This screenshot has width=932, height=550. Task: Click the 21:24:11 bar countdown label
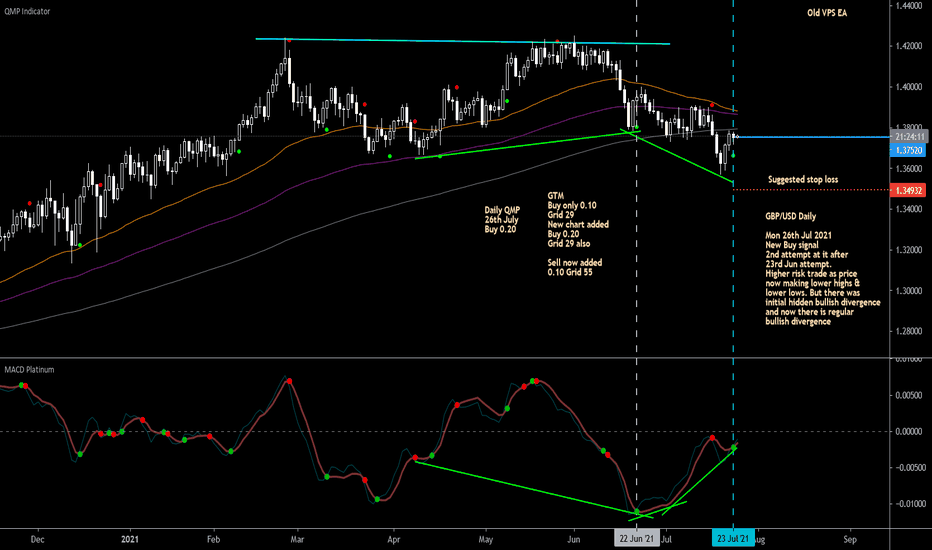coord(908,137)
